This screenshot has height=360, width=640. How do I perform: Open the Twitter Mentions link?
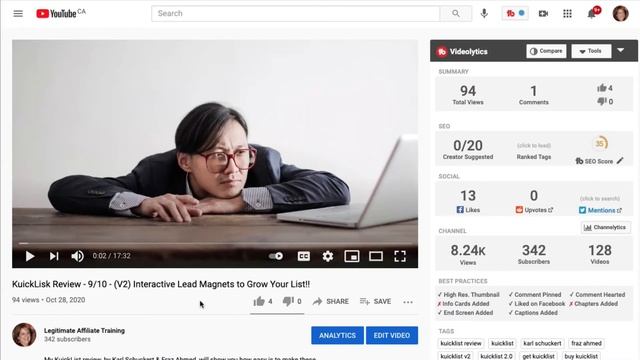[x=600, y=210]
